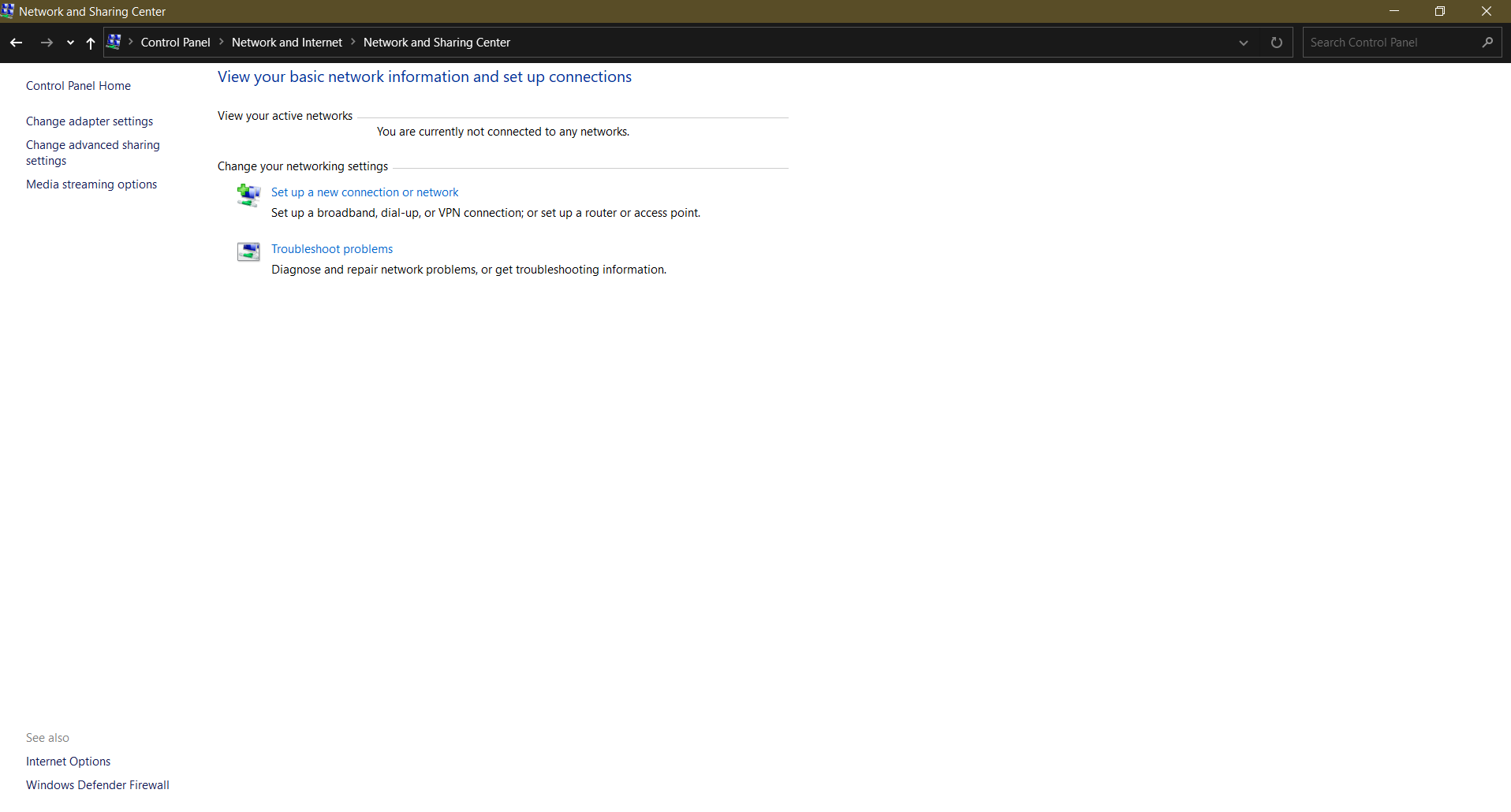Open Network and Internet breadcrumb
1511x812 pixels.
287,43
